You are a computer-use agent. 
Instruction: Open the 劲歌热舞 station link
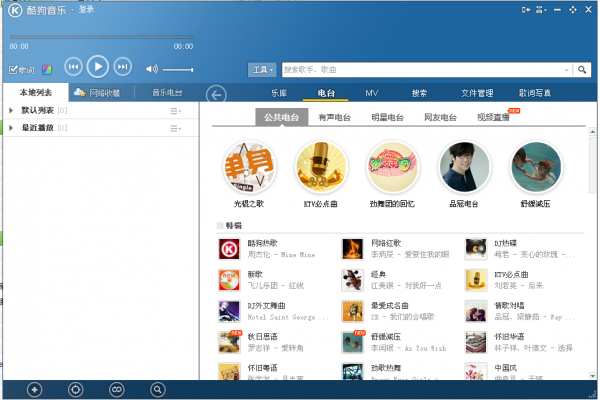click(x=386, y=368)
